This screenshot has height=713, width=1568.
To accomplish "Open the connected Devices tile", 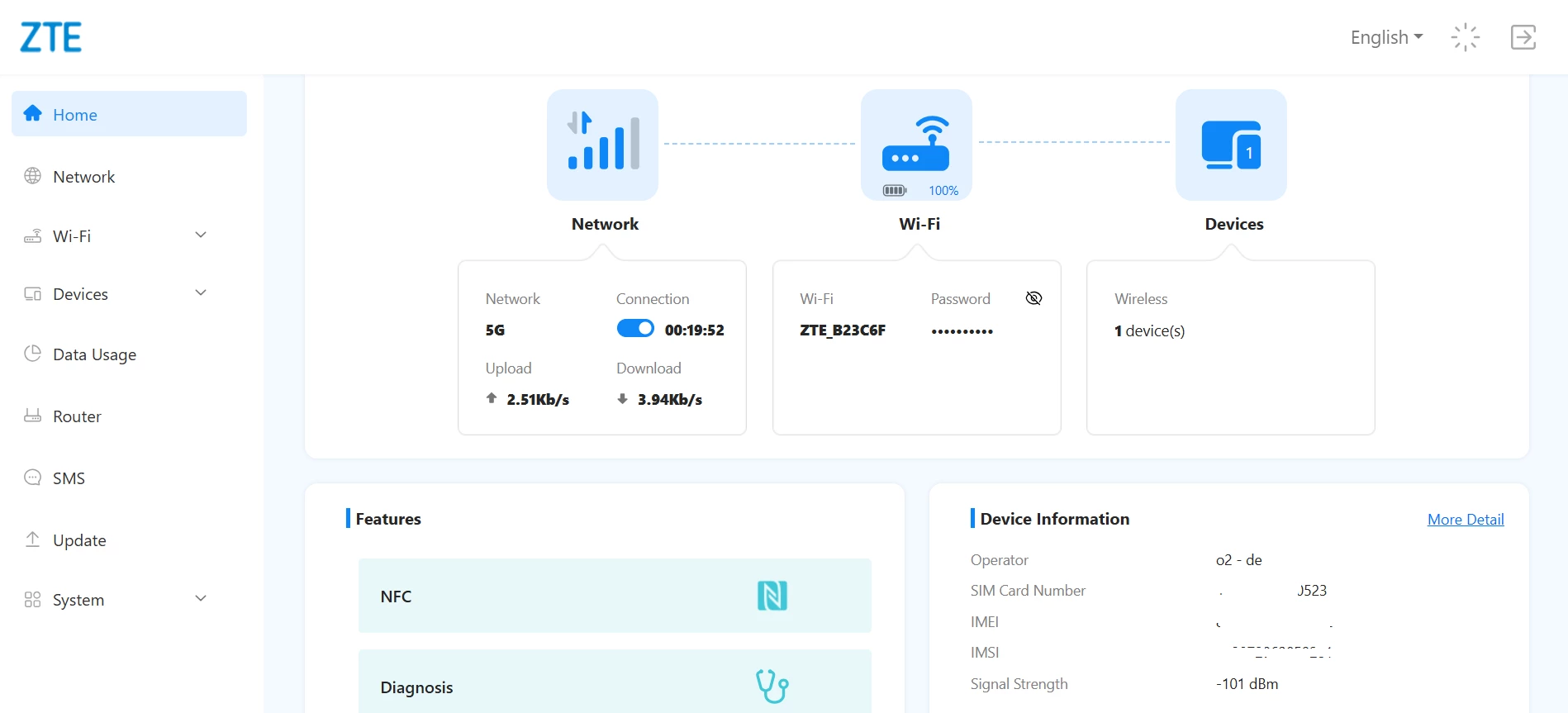I will [1231, 145].
